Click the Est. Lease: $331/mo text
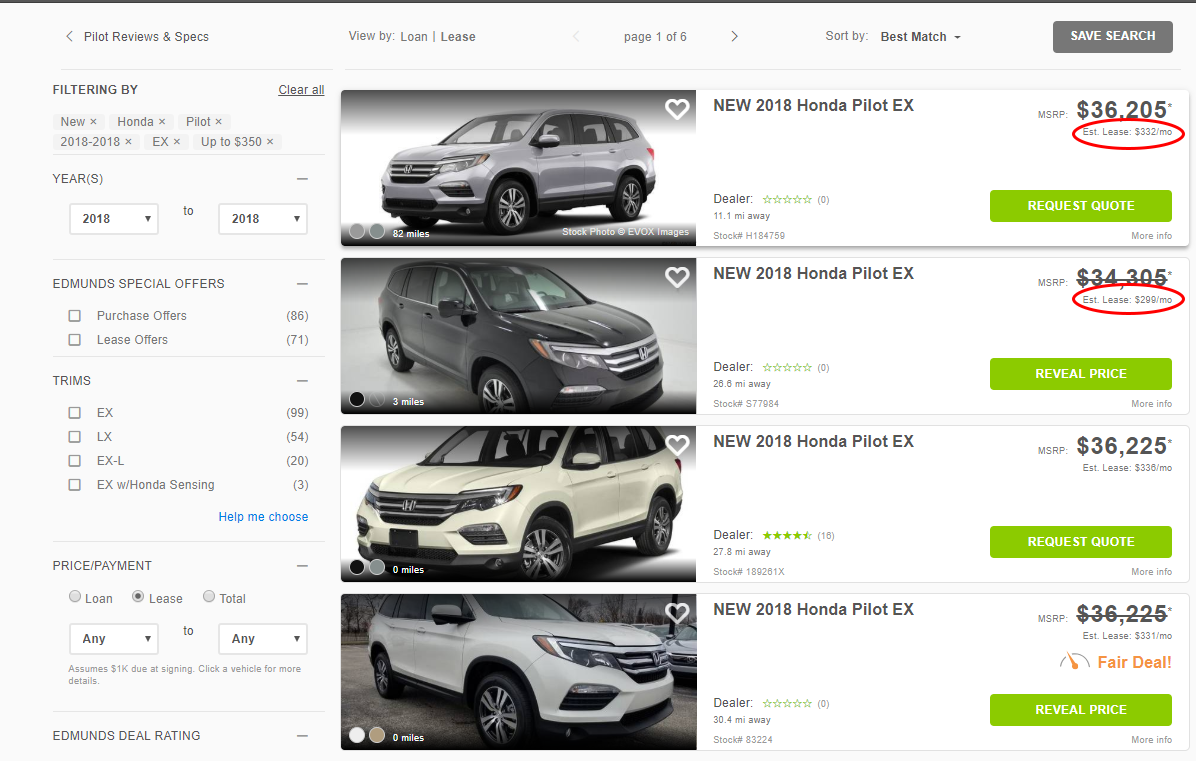 [1127, 635]
